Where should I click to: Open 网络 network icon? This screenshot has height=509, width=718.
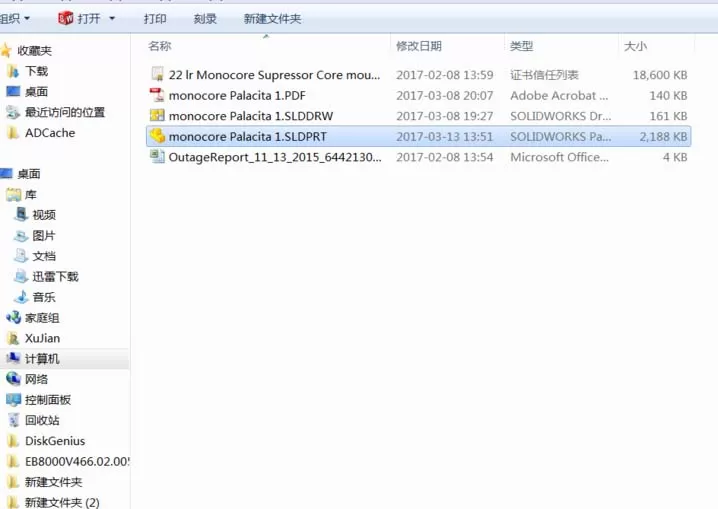click(x=13, y=379)
